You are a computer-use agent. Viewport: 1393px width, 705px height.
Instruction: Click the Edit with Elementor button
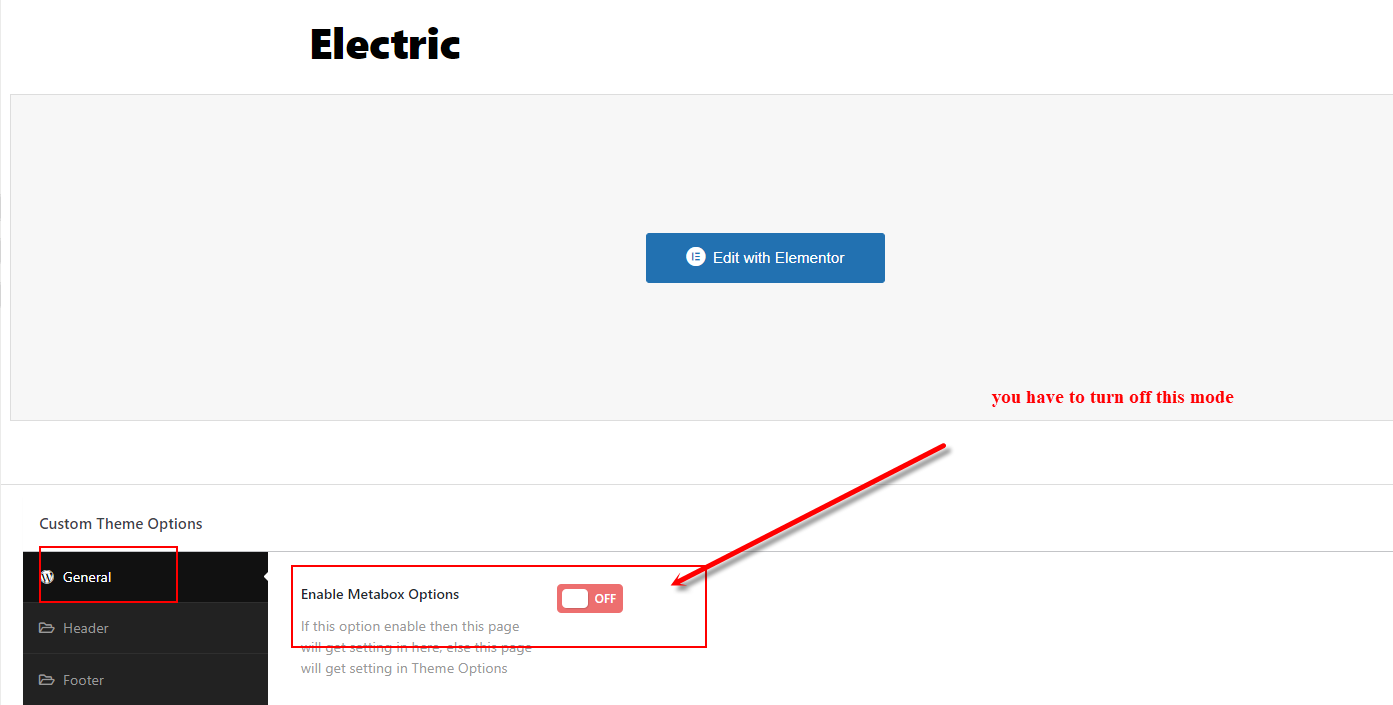765,258
